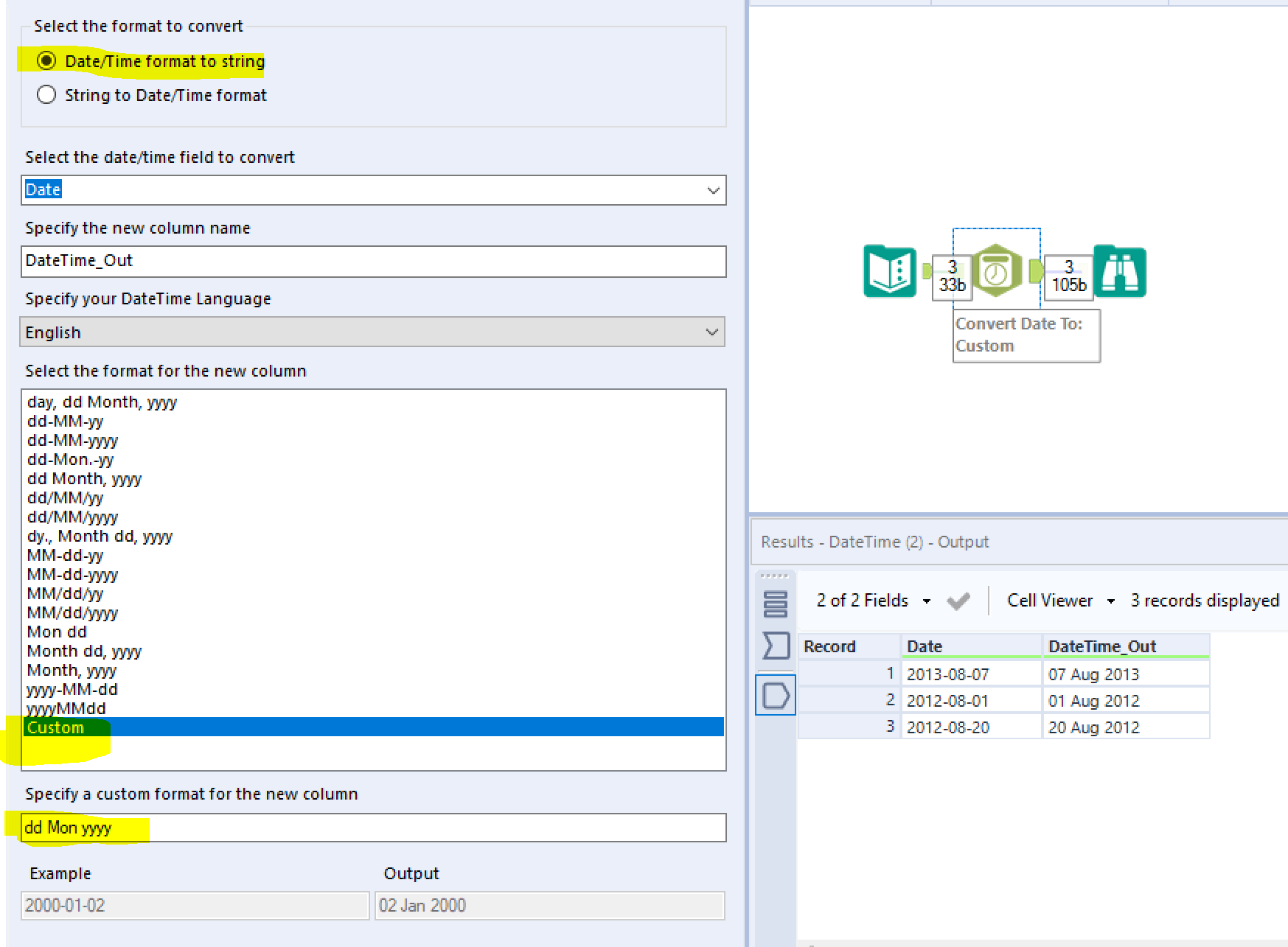This screenshot has height=947, width=1288.
Task: Open the Browse tool binoculars icon
Action: 1120,271
